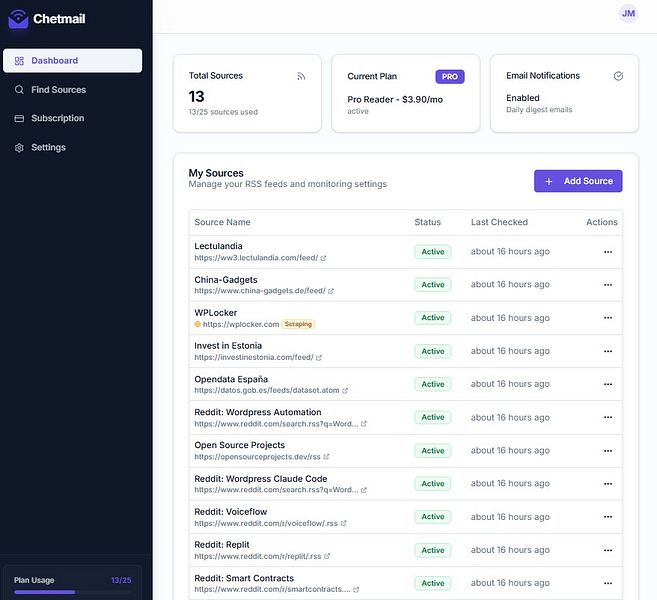
Task: Click "Pro Reader - $3.90/mo" plan text
Action: (395, 100)
